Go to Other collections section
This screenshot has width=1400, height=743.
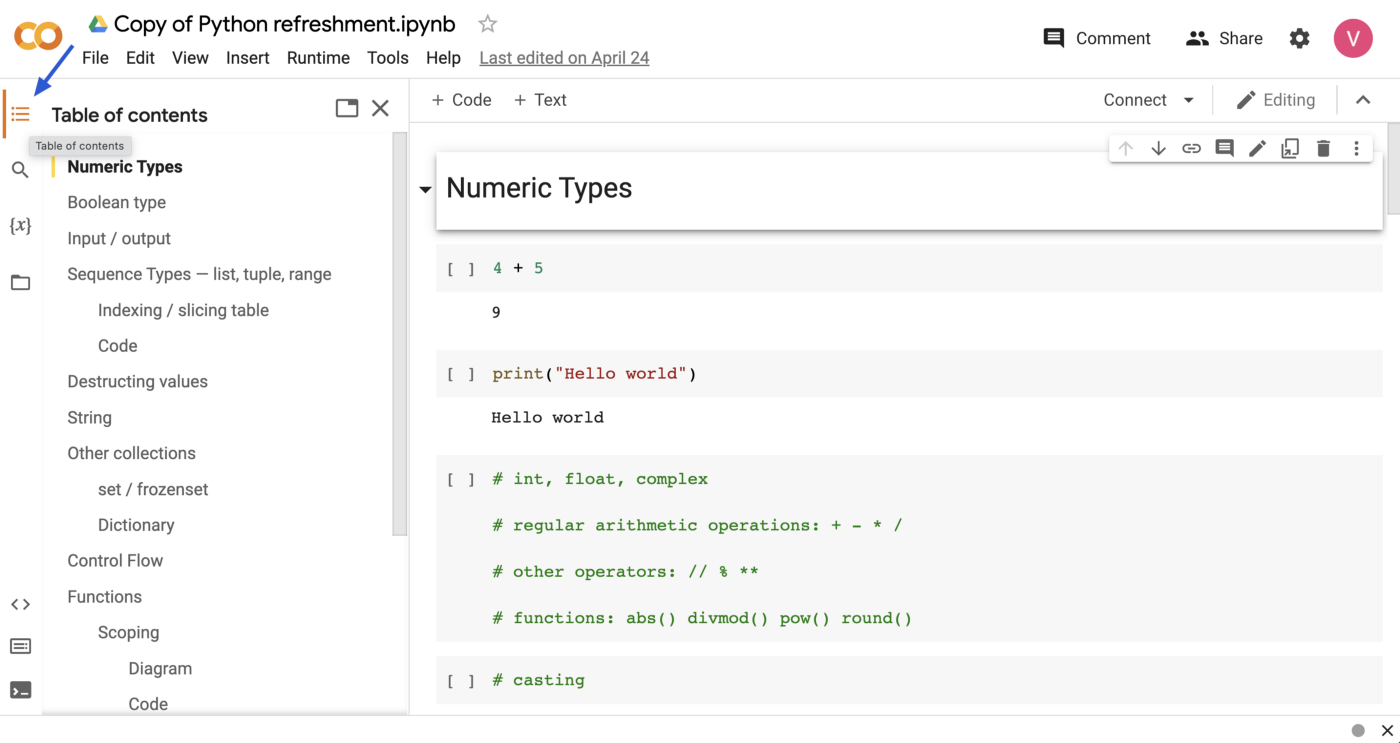coord(131,453)
